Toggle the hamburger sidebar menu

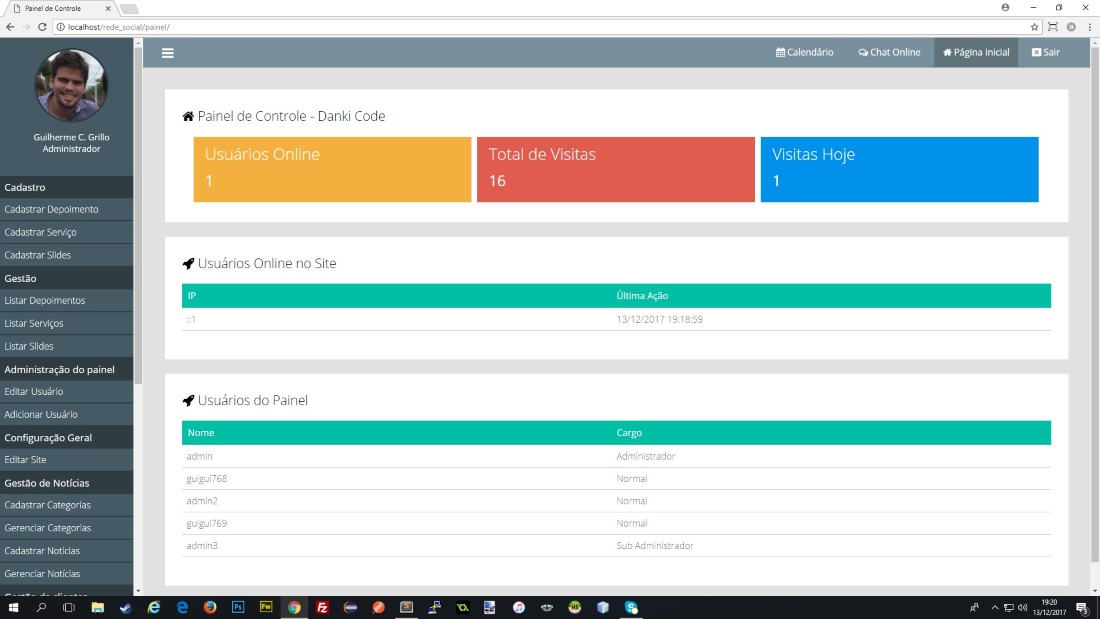click(x=168, y=53)
